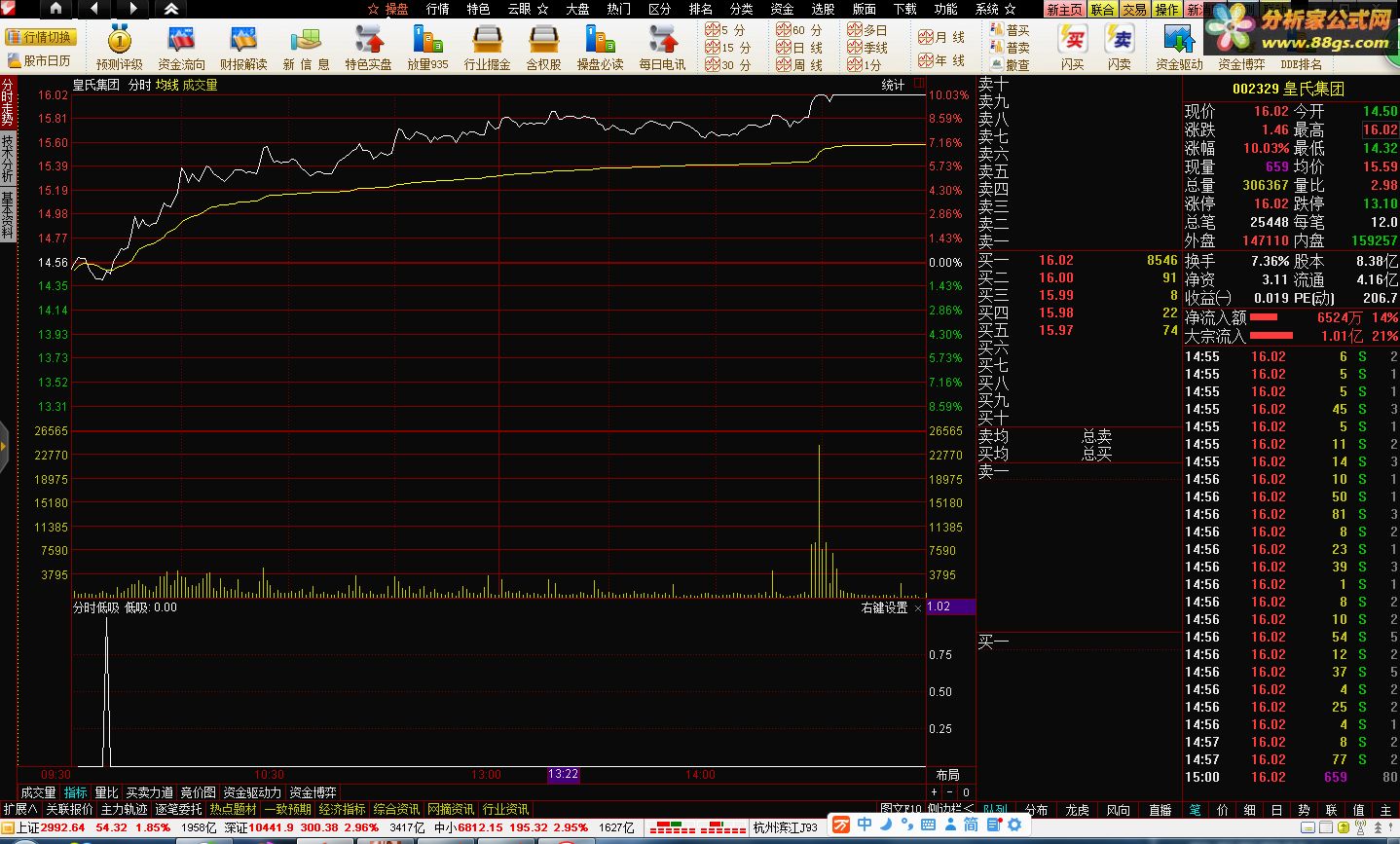1400x844 pixels.
Task: Click 撤查 cancel/query orders
Action: [1011, 64]
